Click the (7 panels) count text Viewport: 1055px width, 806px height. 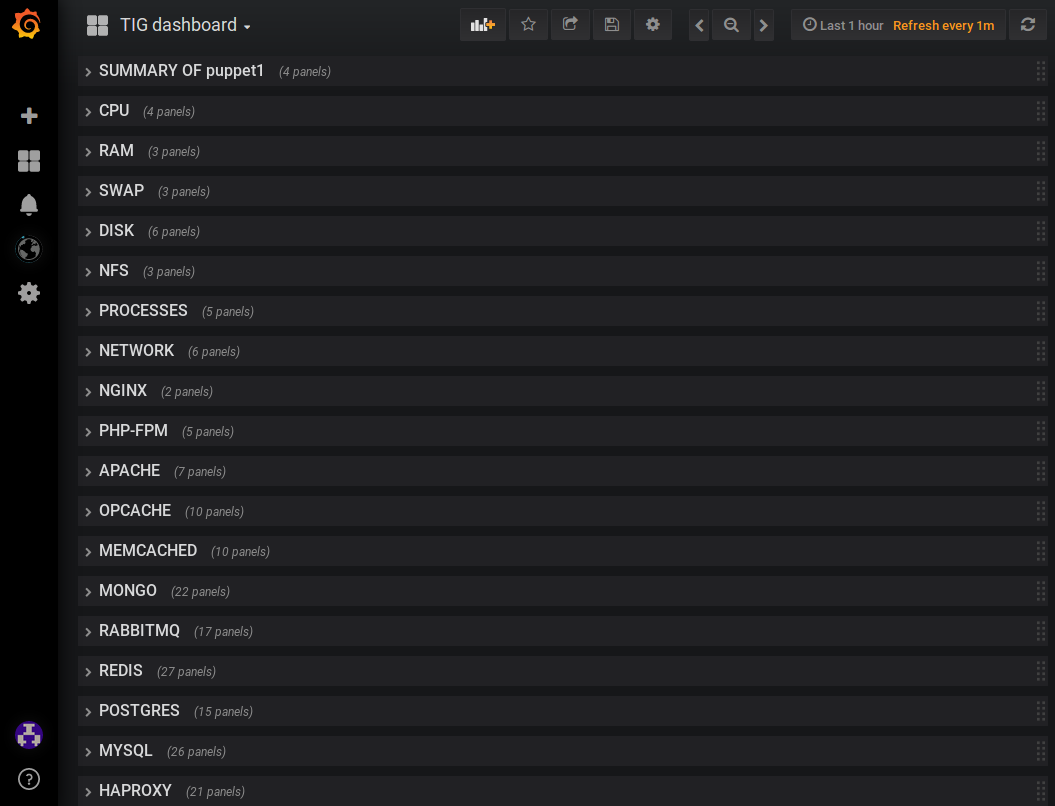coord(200,472)
